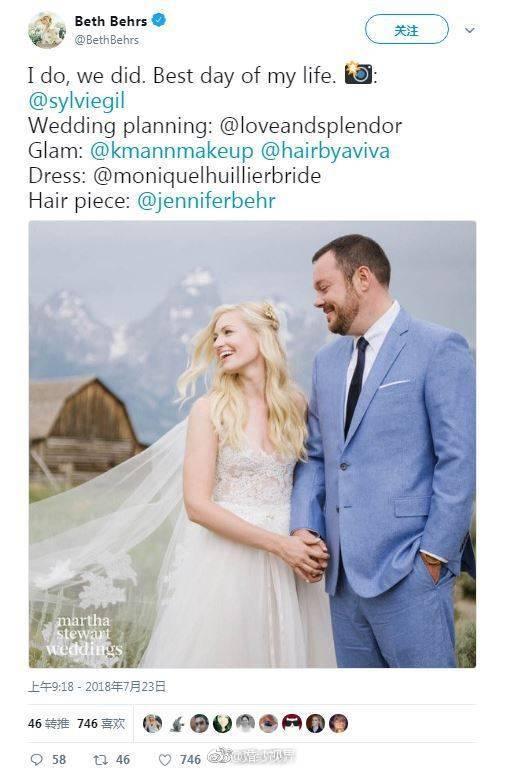The height and width of the screenshot is (771, 506).
Task: Click the @BethBehrs handle
Action: (x=106, y=40)
